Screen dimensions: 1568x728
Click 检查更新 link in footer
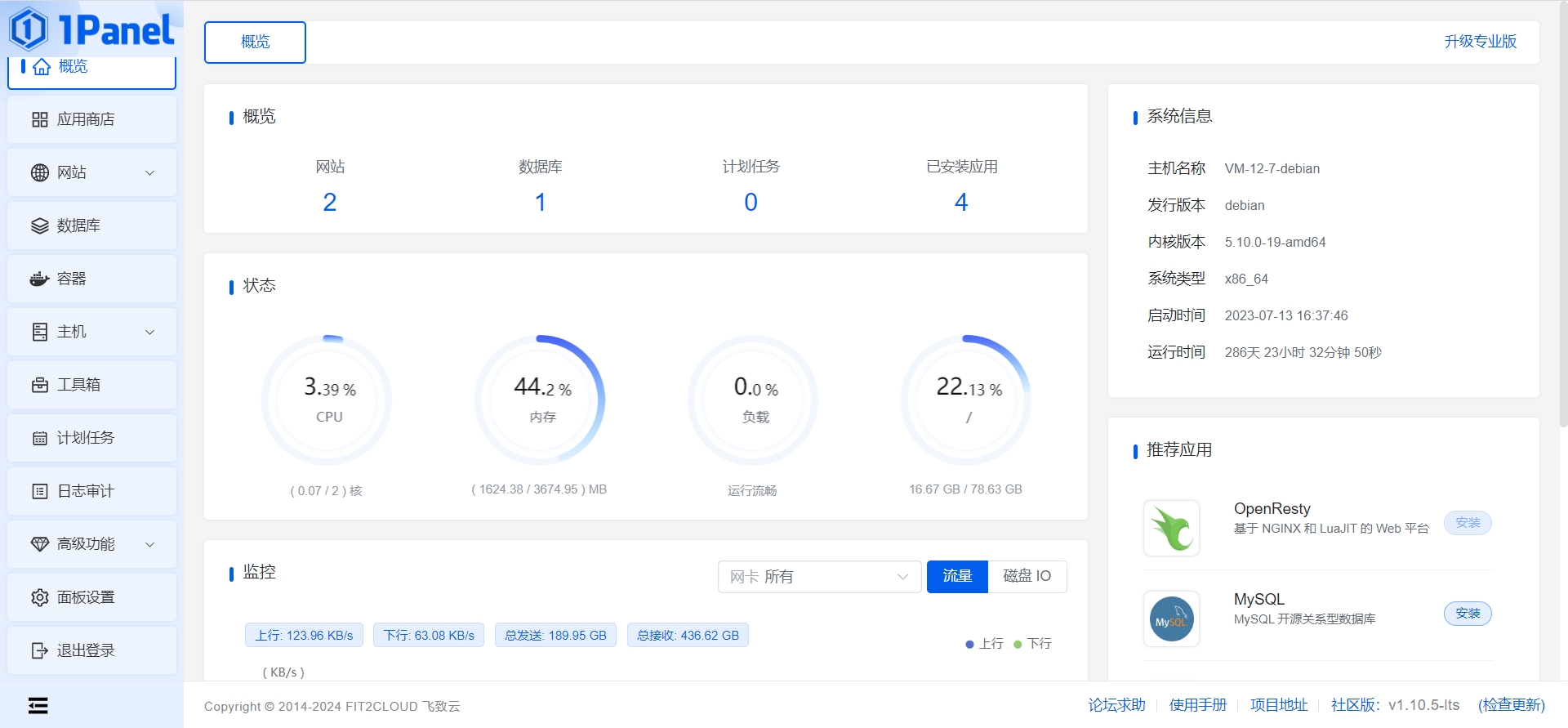(1512, 705)
